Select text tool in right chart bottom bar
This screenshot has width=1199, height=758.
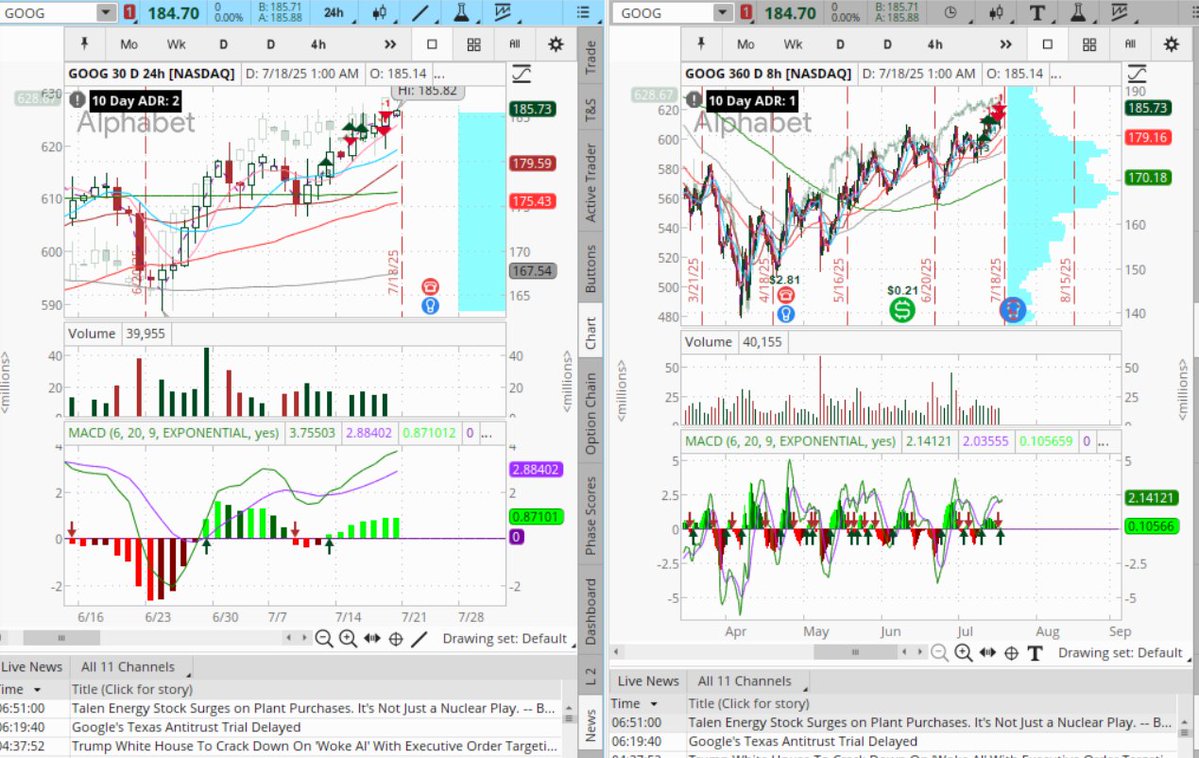pyautogui.click(x=1035, y=653)
